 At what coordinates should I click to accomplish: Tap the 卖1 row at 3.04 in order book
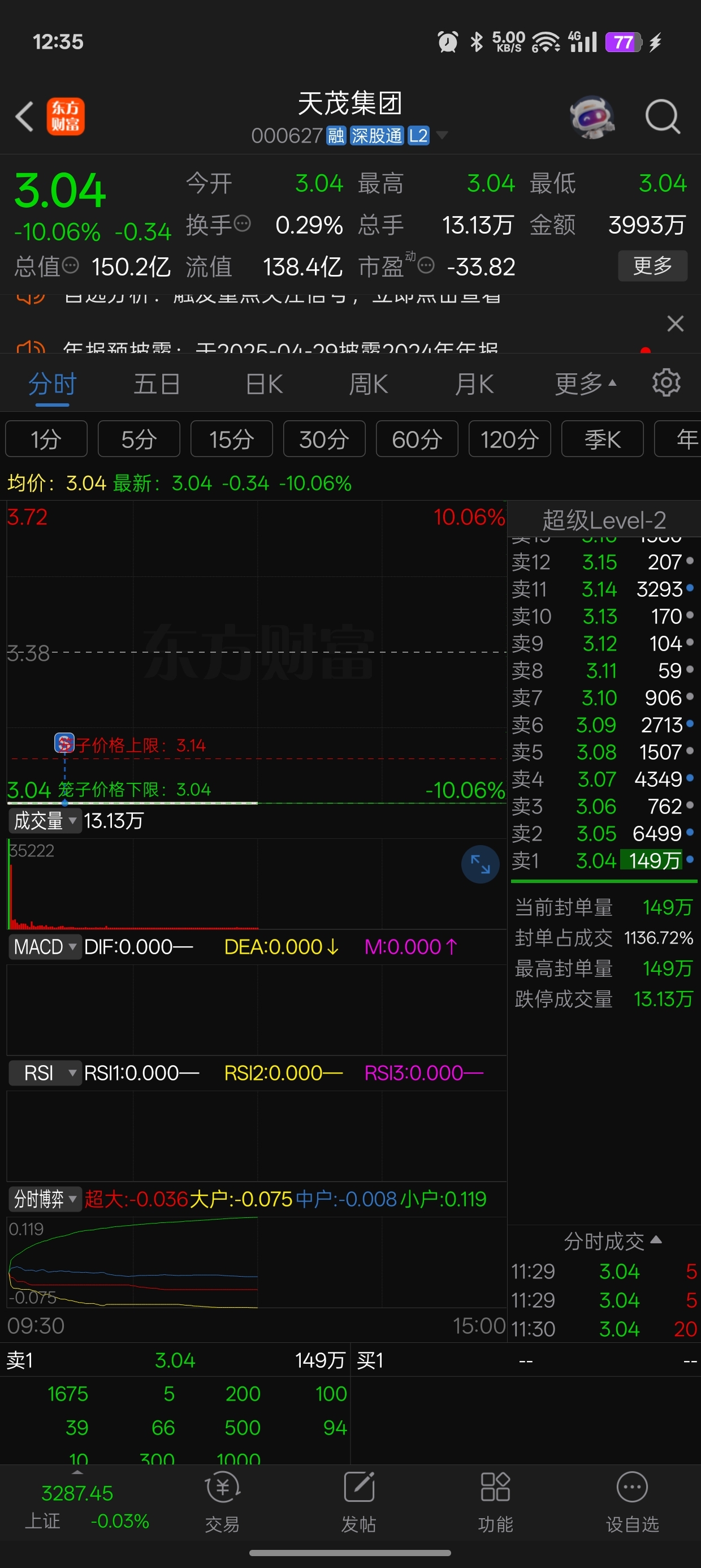tap(603, 860)
